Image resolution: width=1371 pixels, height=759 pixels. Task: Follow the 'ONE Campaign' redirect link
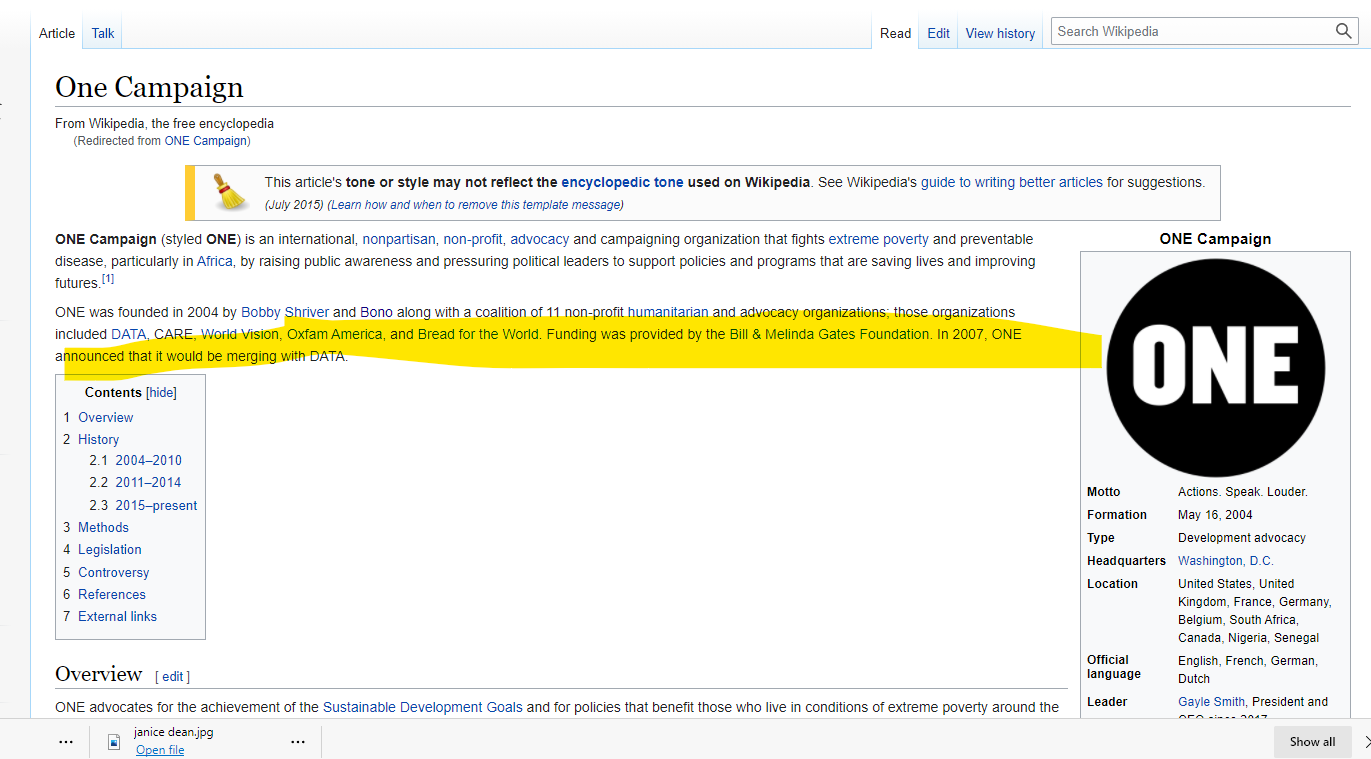point(205,141)
